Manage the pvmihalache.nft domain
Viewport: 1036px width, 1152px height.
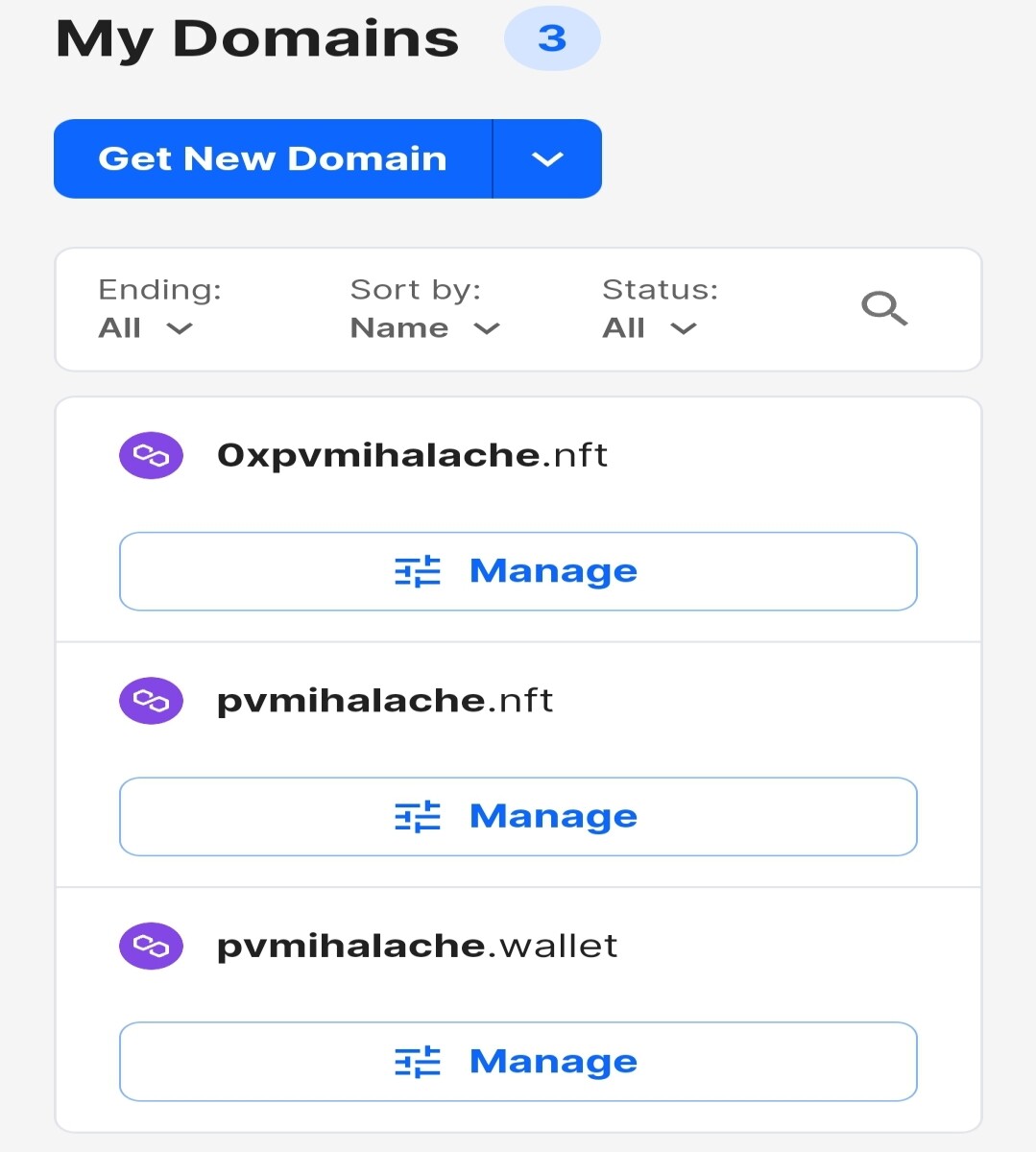(518, 817)
